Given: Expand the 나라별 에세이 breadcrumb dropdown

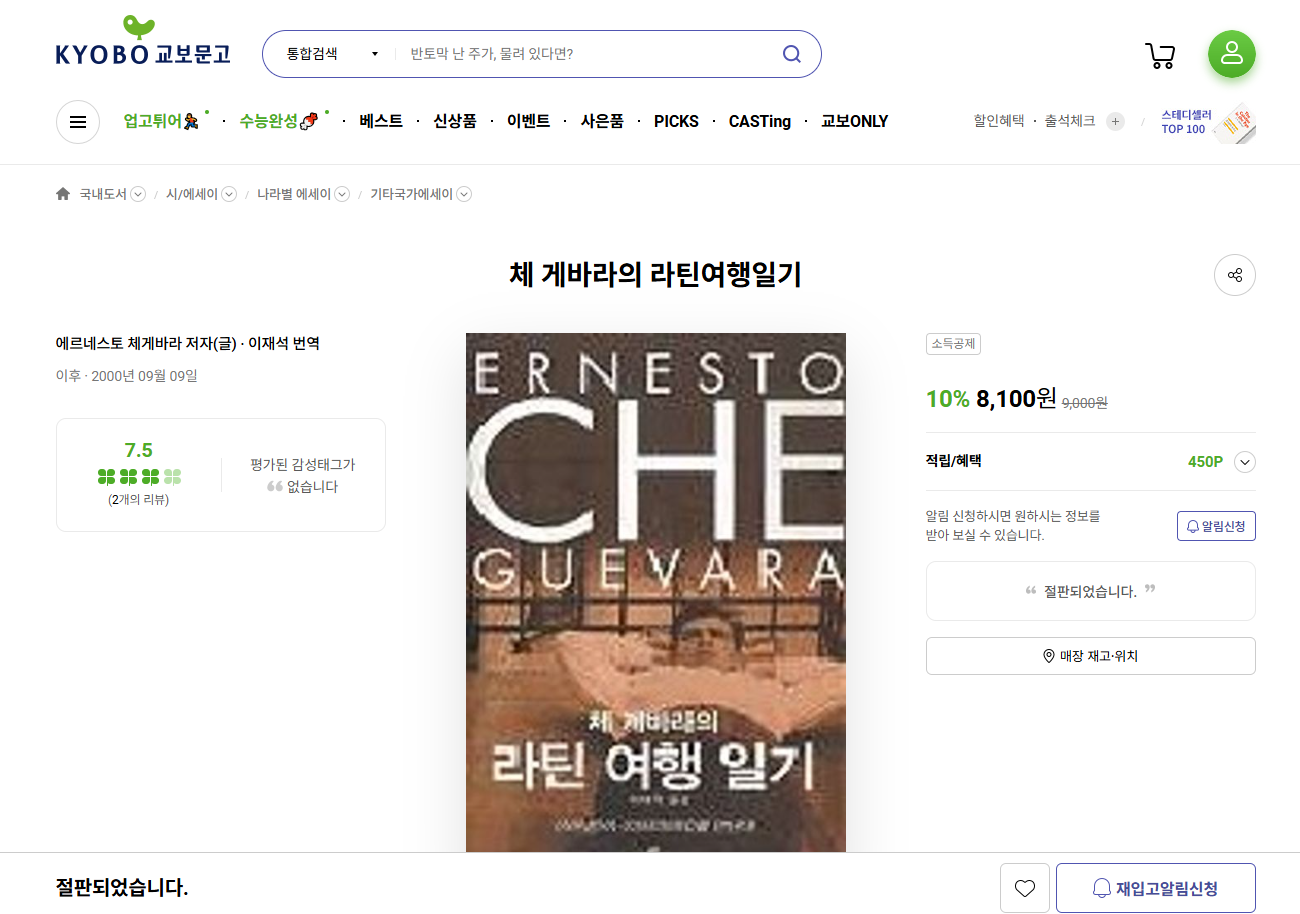Looking at the screenshot, I should 342,194.
